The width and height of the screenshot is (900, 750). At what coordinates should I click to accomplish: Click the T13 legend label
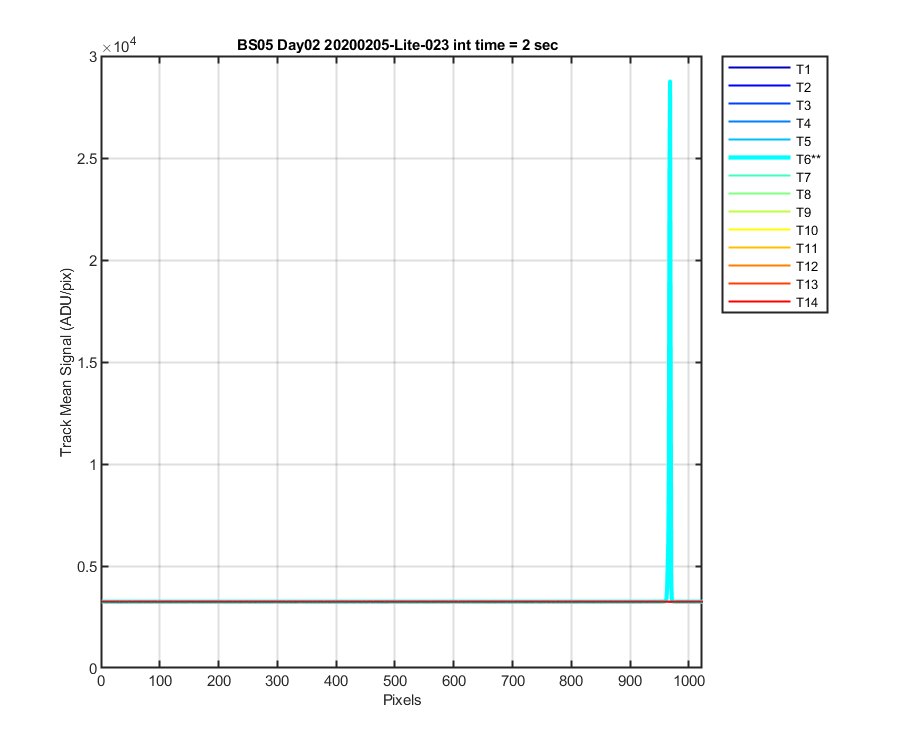[807, 285]
